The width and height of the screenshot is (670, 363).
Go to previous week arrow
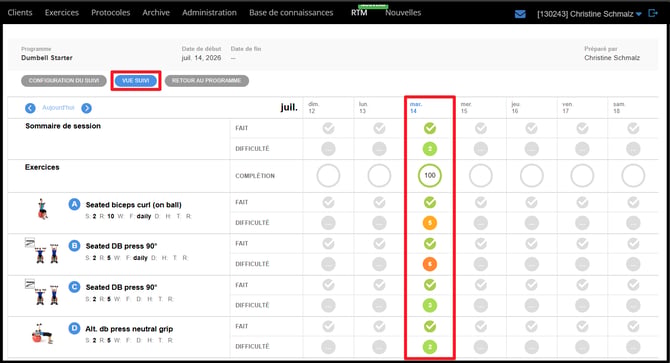tap(30, 108)
